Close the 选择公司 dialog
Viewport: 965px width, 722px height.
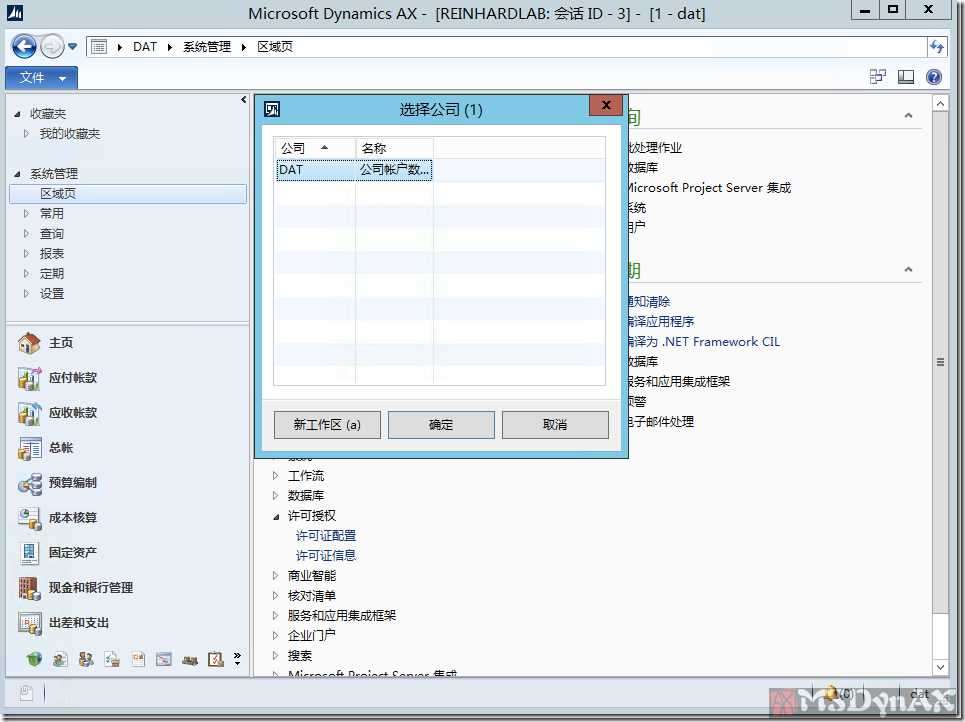(x=606, y=105)
